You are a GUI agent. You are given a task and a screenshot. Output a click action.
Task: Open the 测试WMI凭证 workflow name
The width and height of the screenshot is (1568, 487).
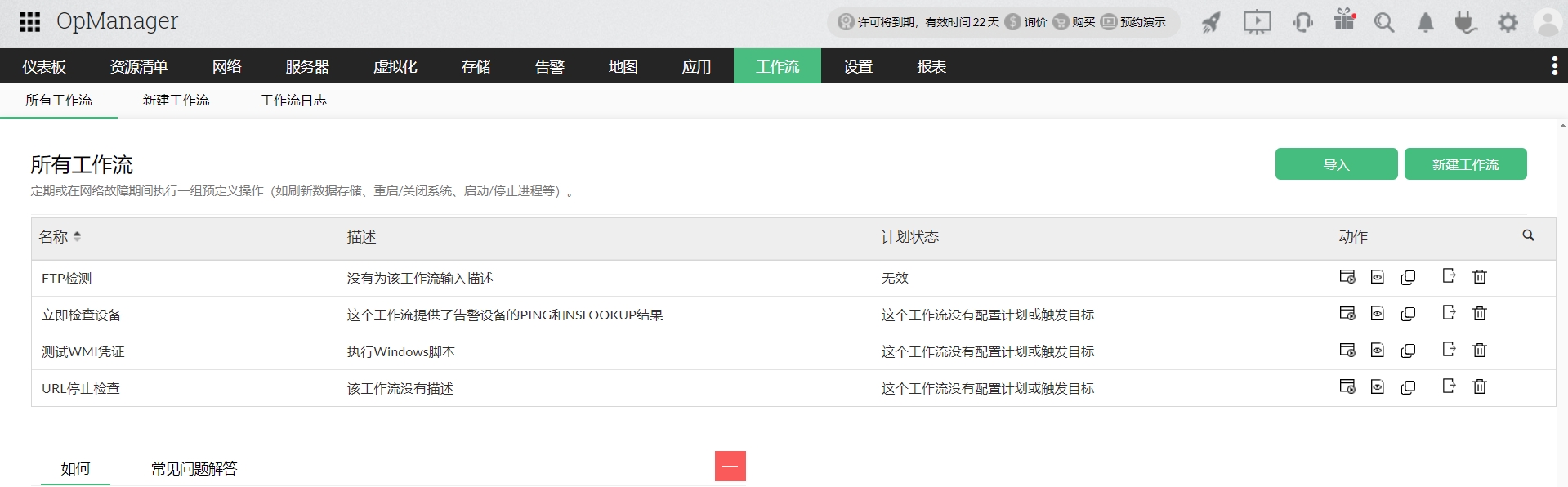(x=83, y=352)
